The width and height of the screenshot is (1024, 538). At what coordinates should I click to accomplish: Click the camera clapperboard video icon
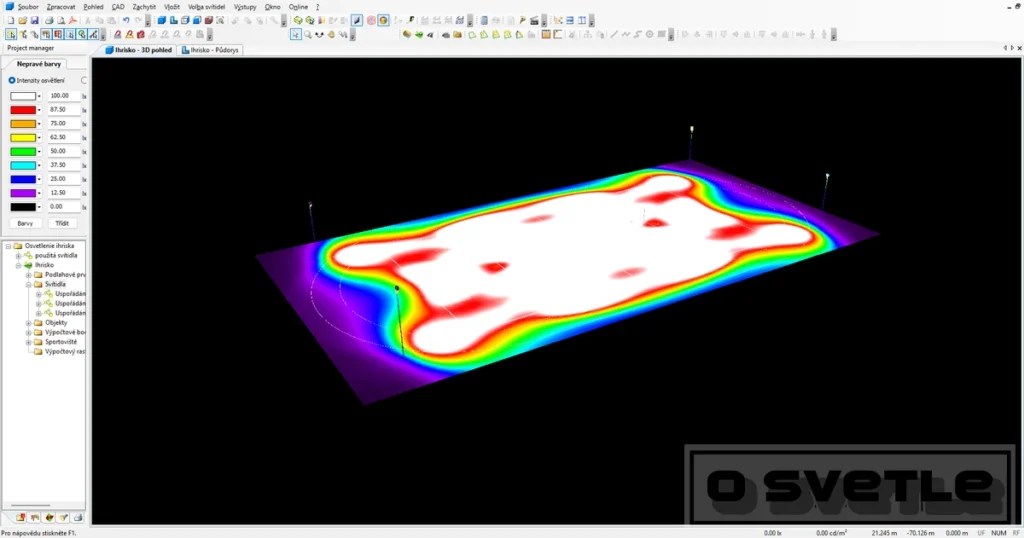(534, 20)
